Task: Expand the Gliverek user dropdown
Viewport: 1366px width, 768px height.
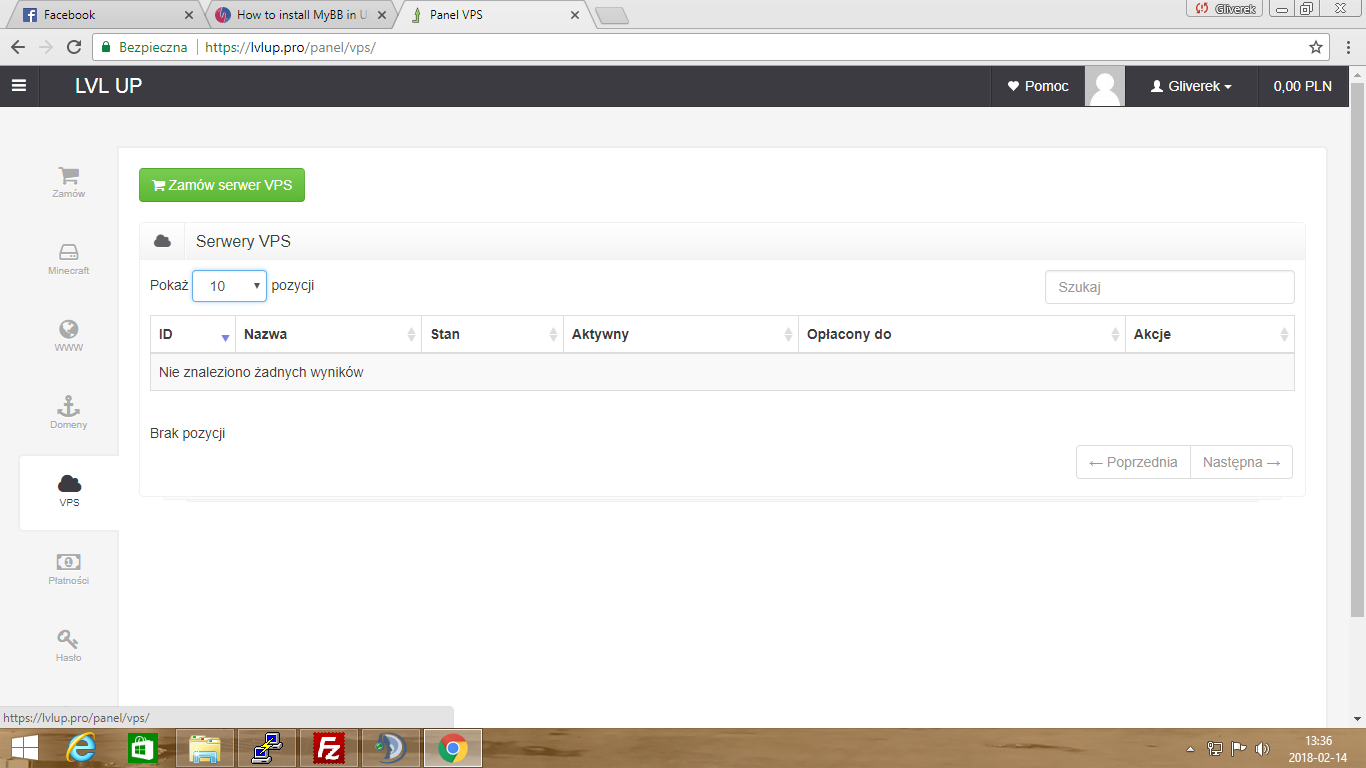Action: pos(1191,86)
